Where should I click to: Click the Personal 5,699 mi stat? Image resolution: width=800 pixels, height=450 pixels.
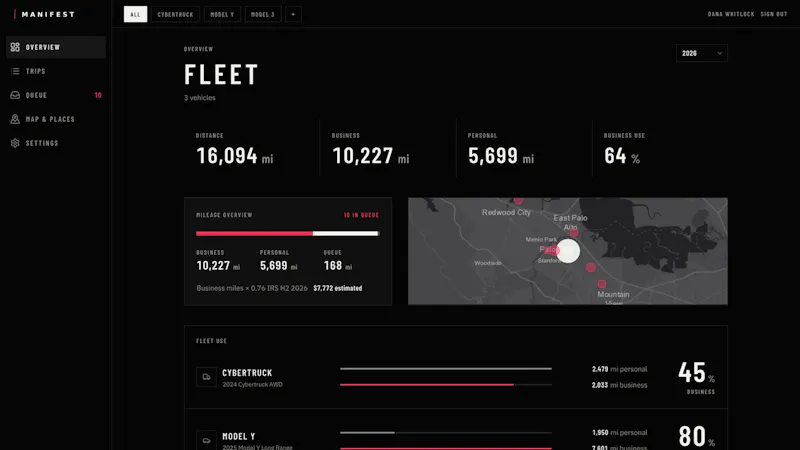coord(501,156)
